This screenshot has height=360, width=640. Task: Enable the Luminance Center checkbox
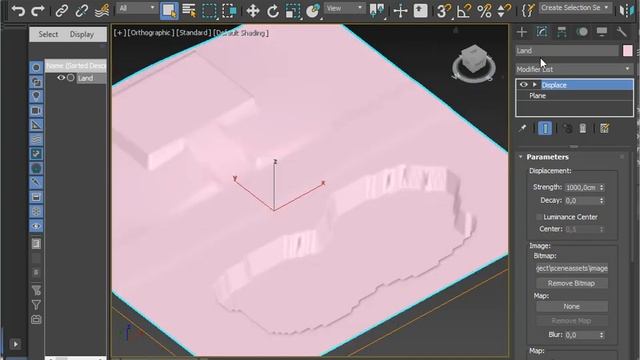tap(539, 217)
